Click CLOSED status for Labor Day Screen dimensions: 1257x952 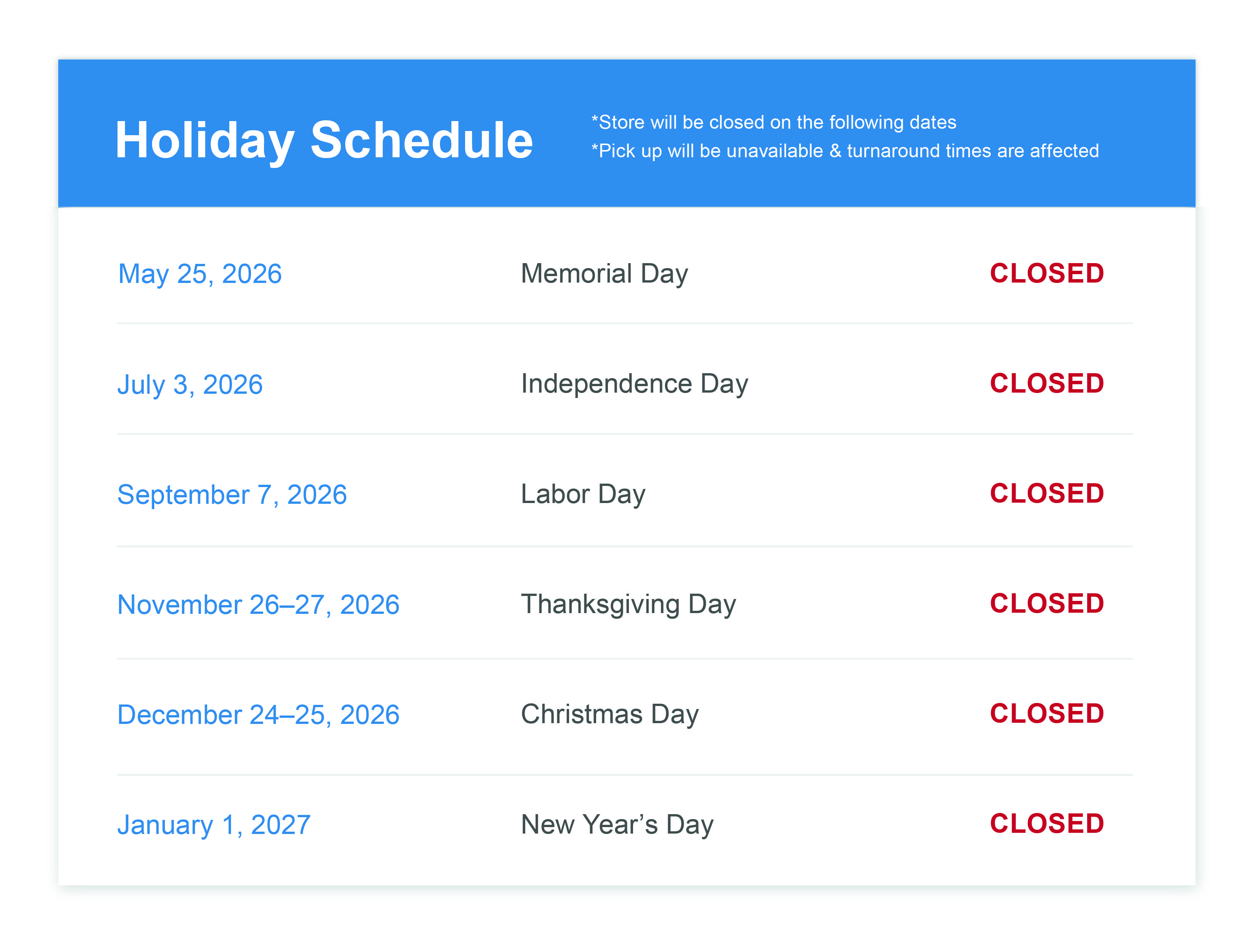click(1047, 494)
